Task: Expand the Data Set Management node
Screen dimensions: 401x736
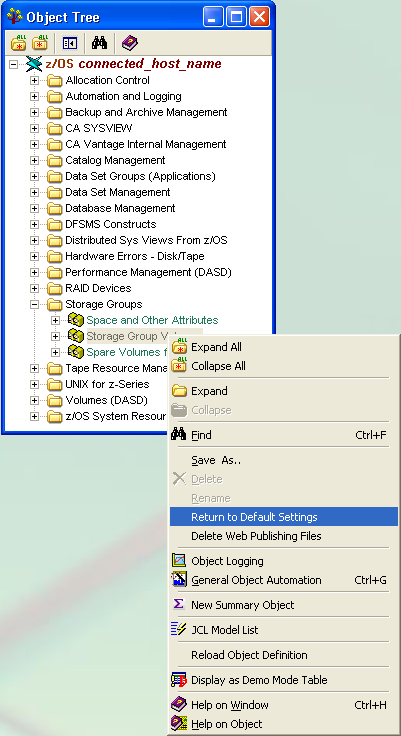Action: click(x=34, y=192)
